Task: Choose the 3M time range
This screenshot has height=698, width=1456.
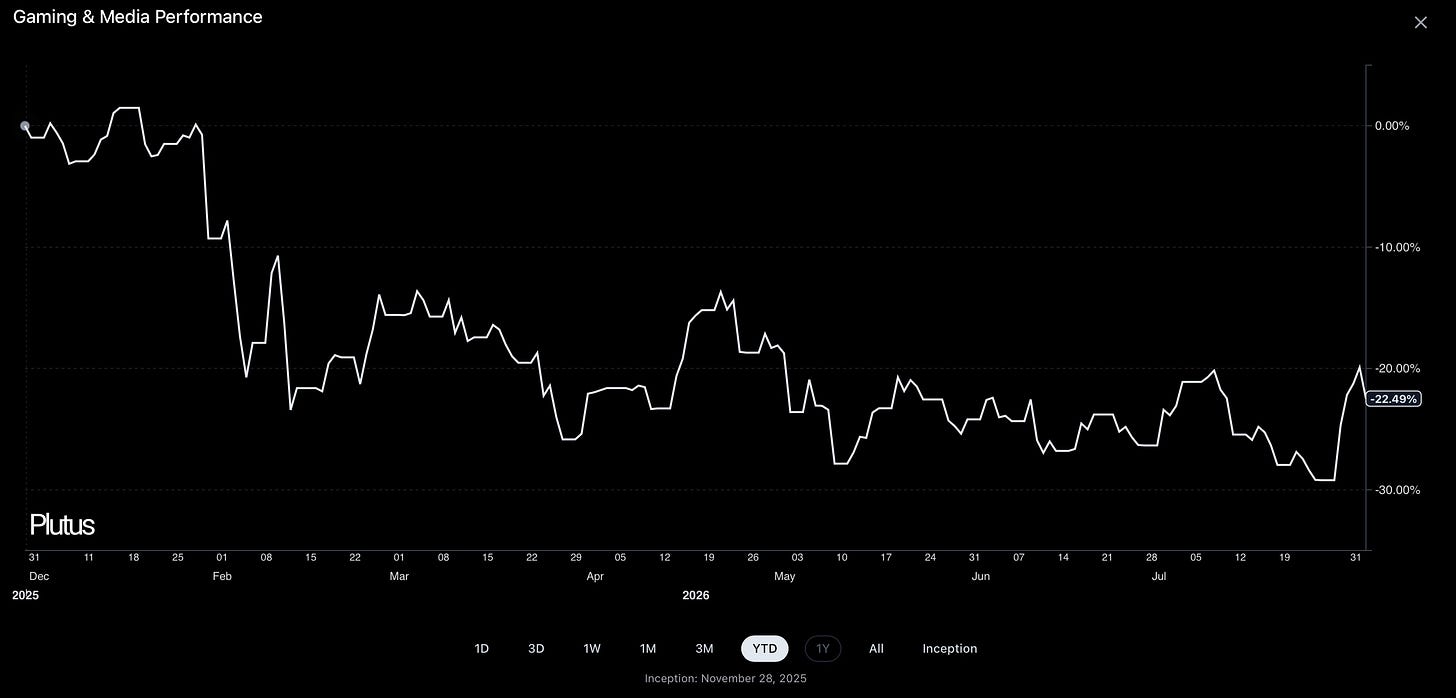Action: point(704,649)
